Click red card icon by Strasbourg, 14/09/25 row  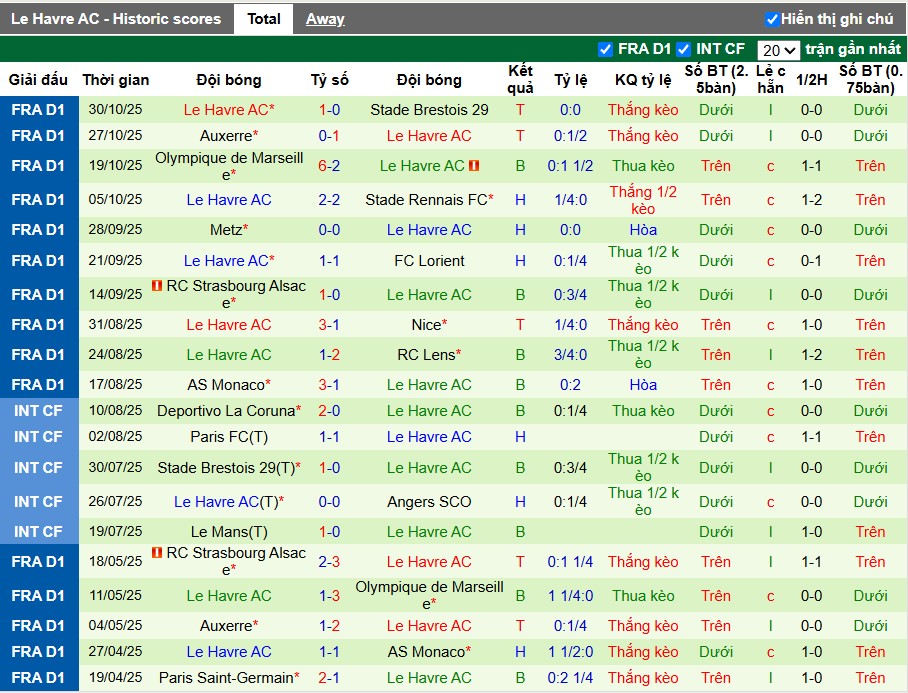click(x=157, y=286)
